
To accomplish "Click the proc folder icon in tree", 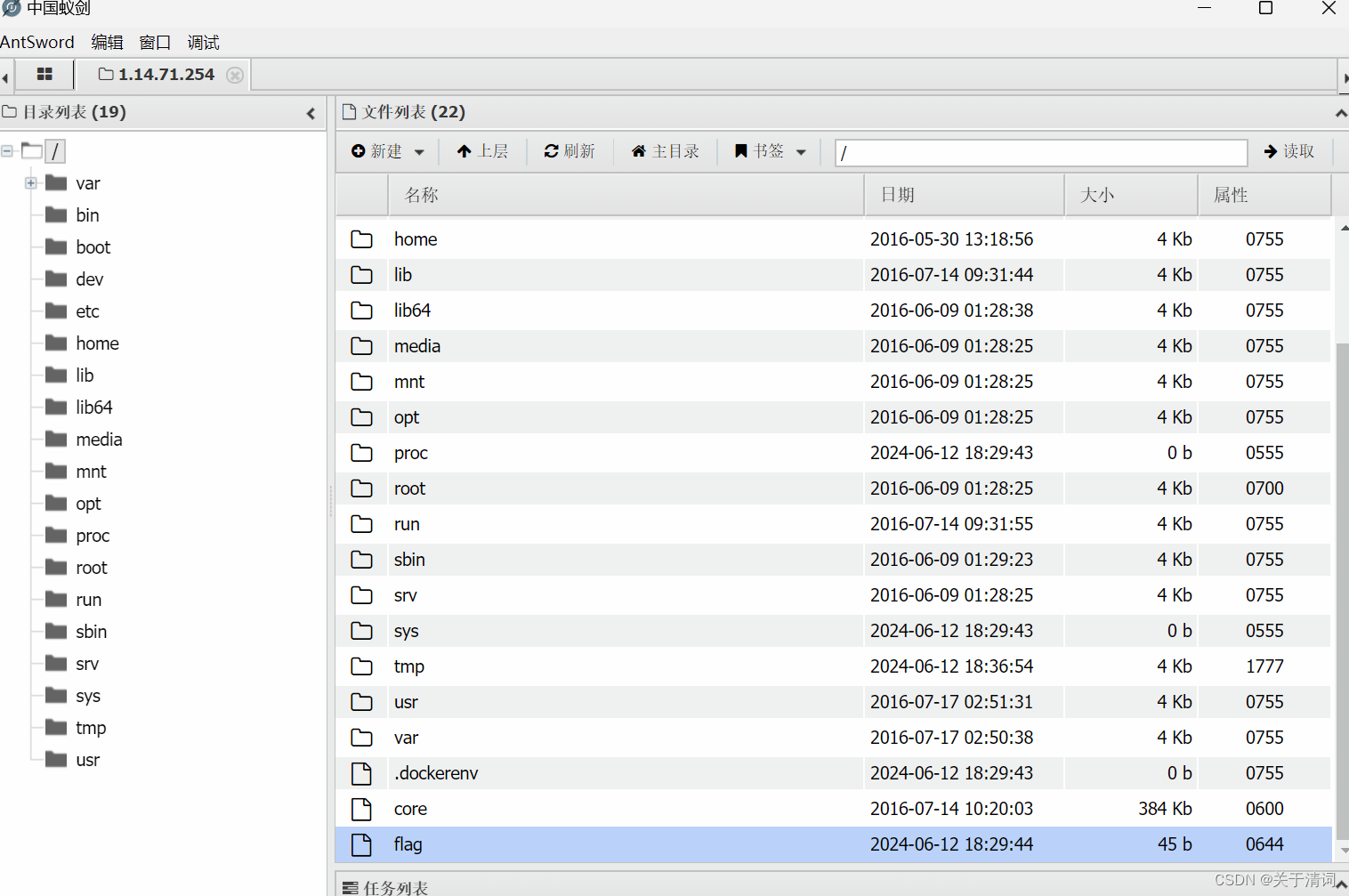I will point(56,535).
